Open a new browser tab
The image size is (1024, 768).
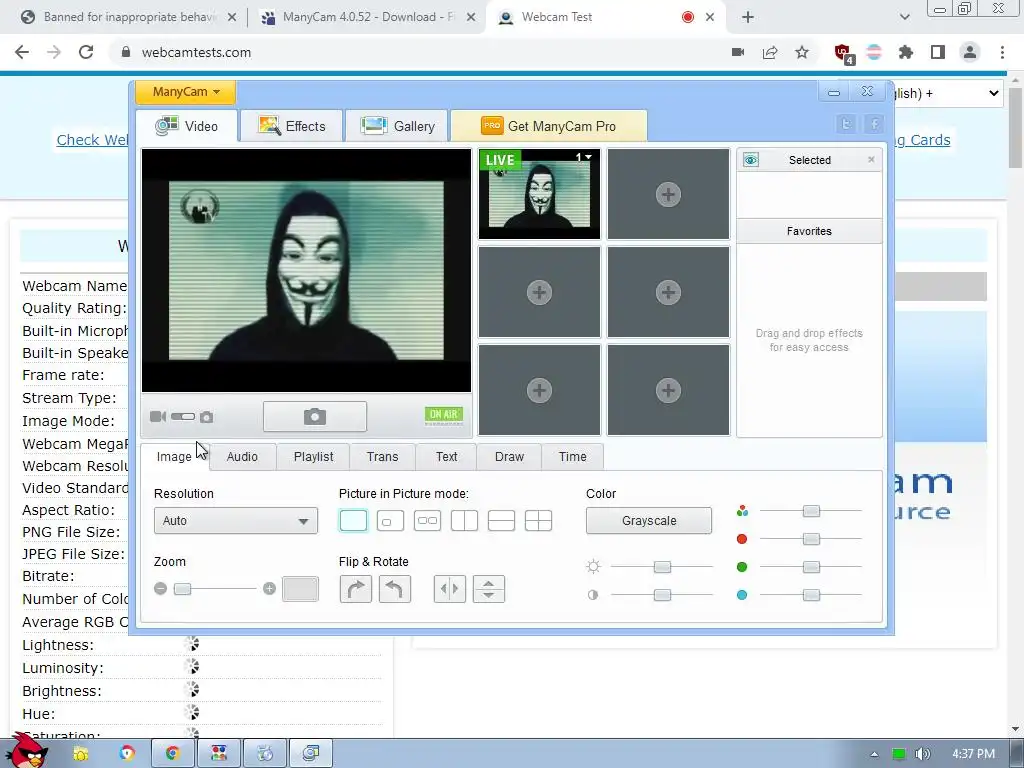pos(748,17)
